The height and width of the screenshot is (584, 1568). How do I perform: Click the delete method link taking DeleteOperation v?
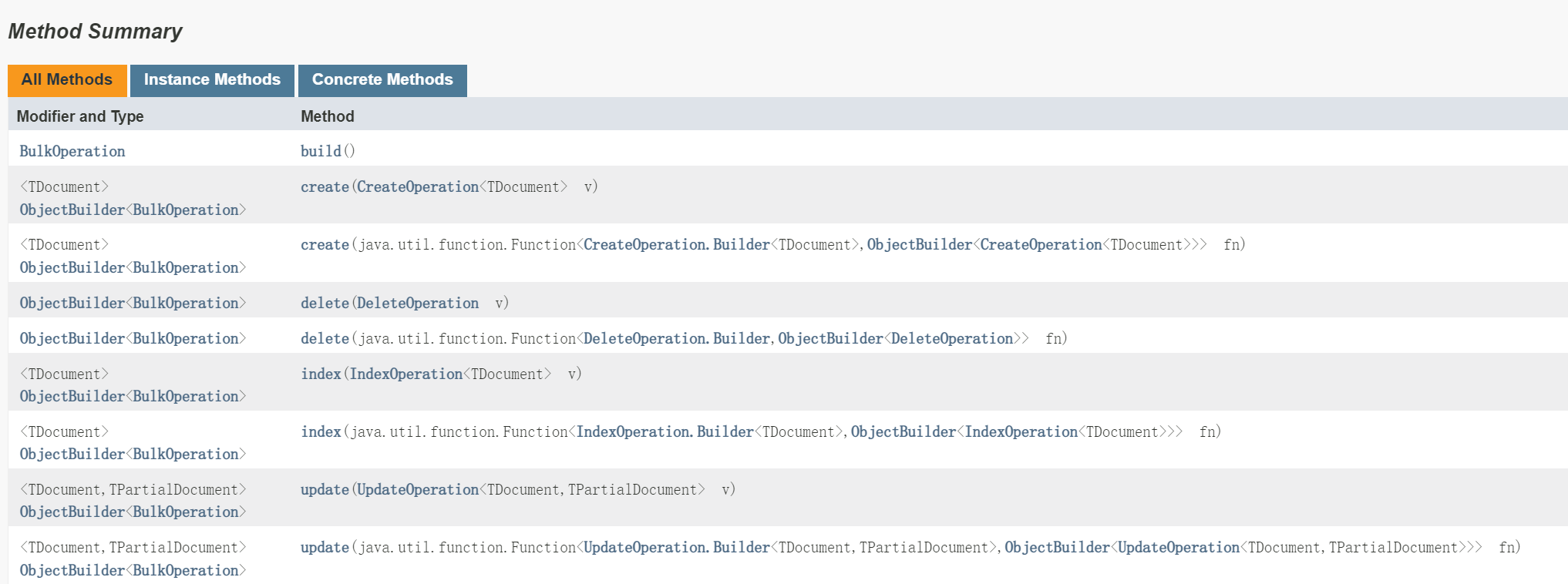click(x=325, y=303)
